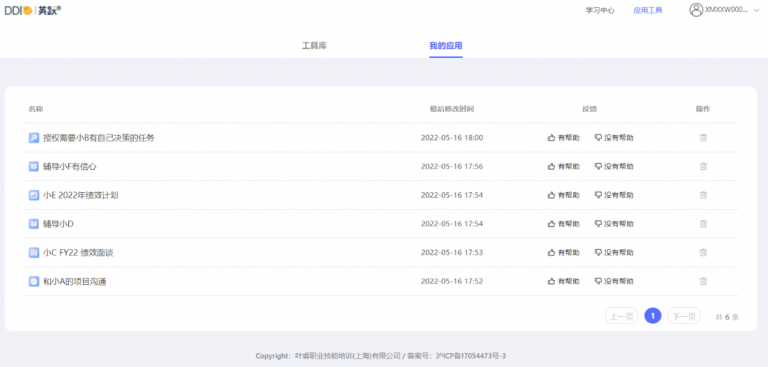768x367 pixels.
Task: Mark 小E 2022年绩效计划 as 没有帮助
Action: (614, 195)
